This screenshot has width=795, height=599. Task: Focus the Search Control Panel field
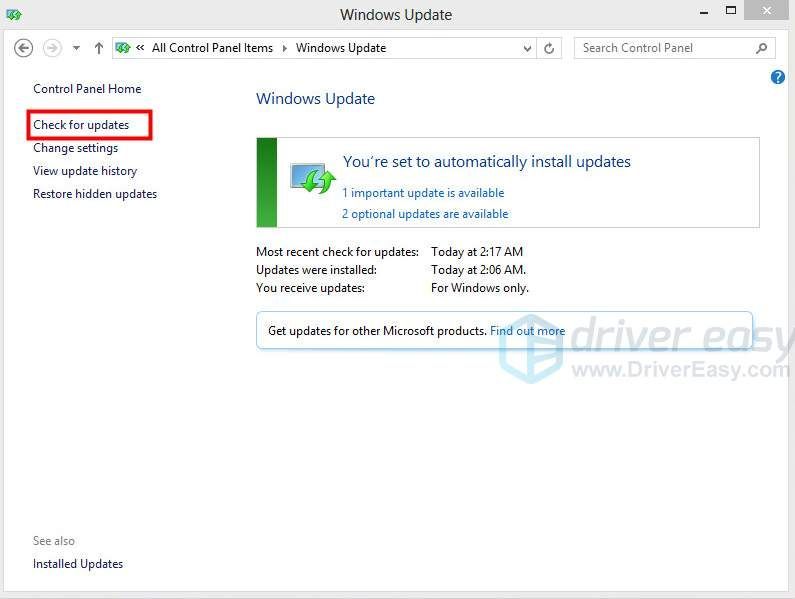[x=674, y=48]
